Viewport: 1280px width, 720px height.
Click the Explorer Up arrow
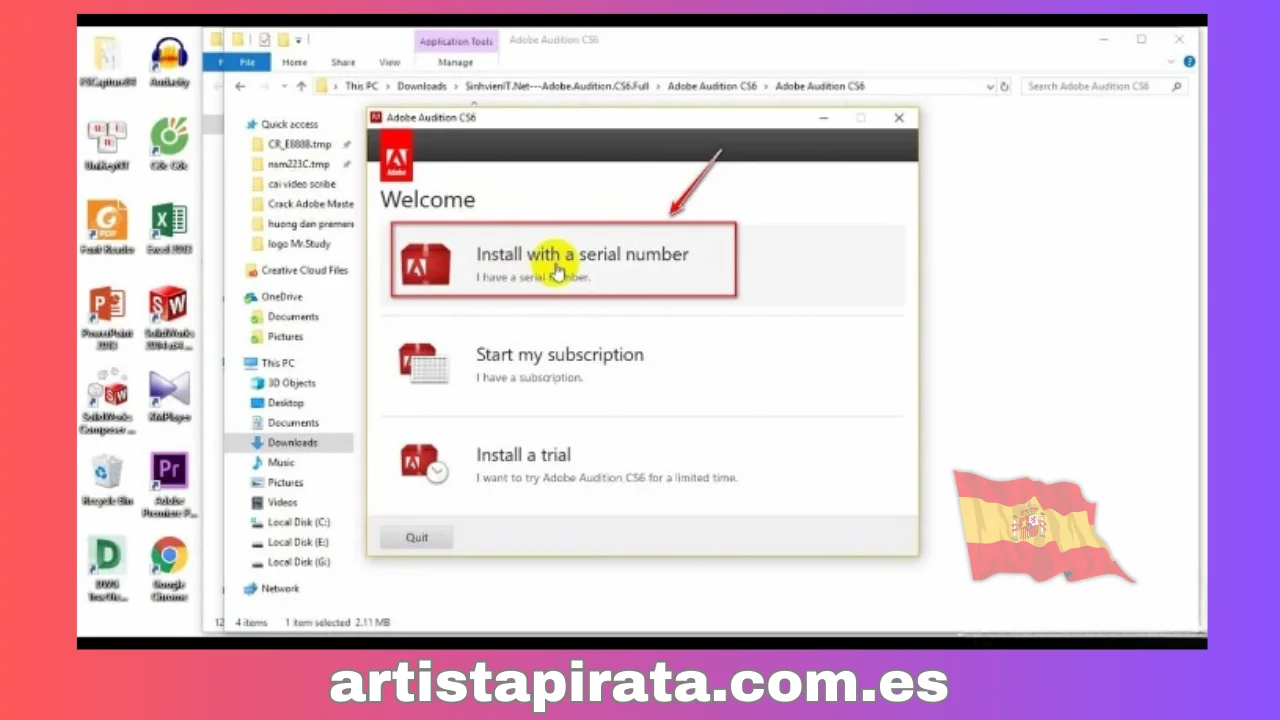coord(301,87)
